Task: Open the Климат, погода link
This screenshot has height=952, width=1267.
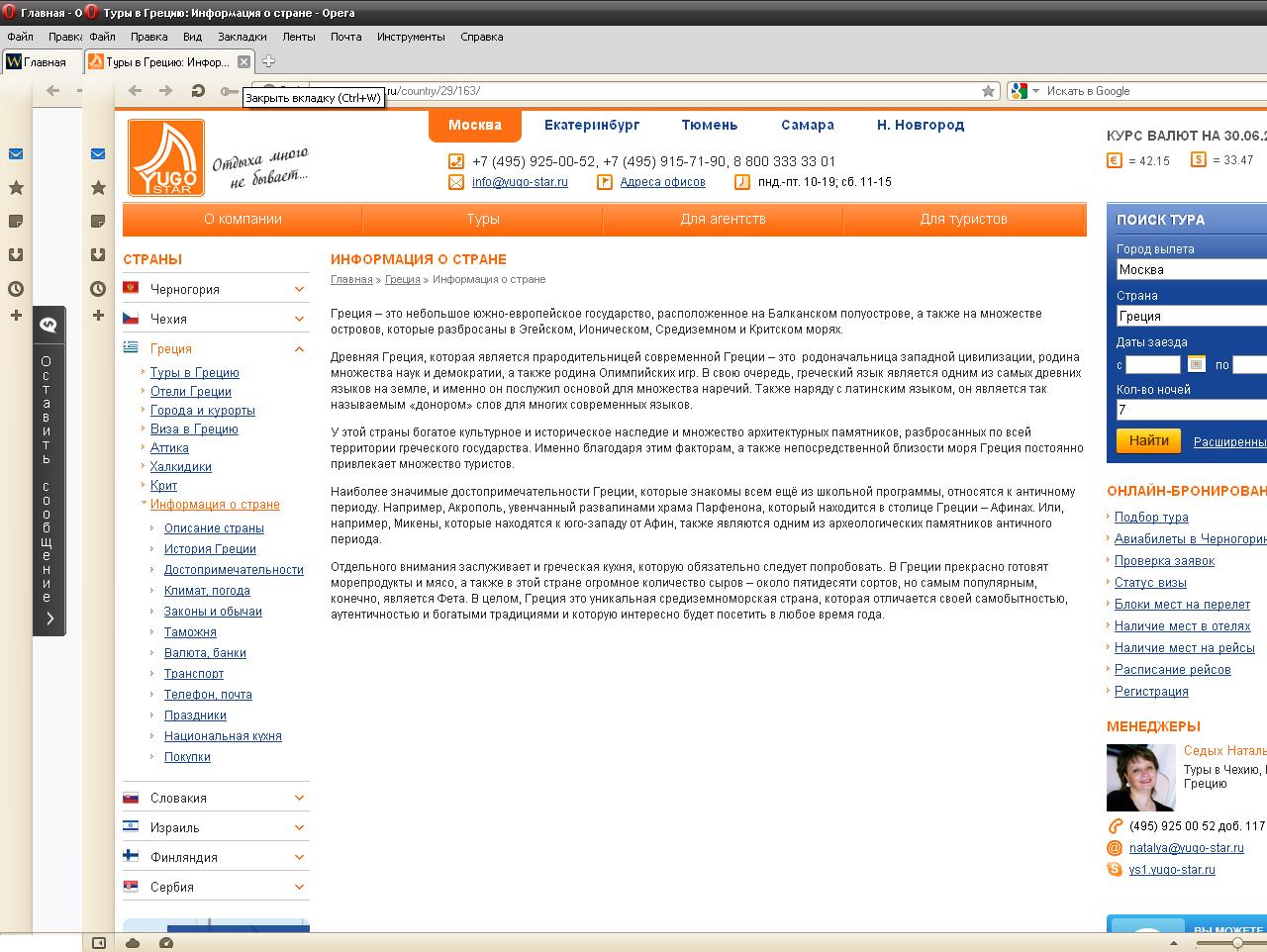Action: tap(207, 591)
